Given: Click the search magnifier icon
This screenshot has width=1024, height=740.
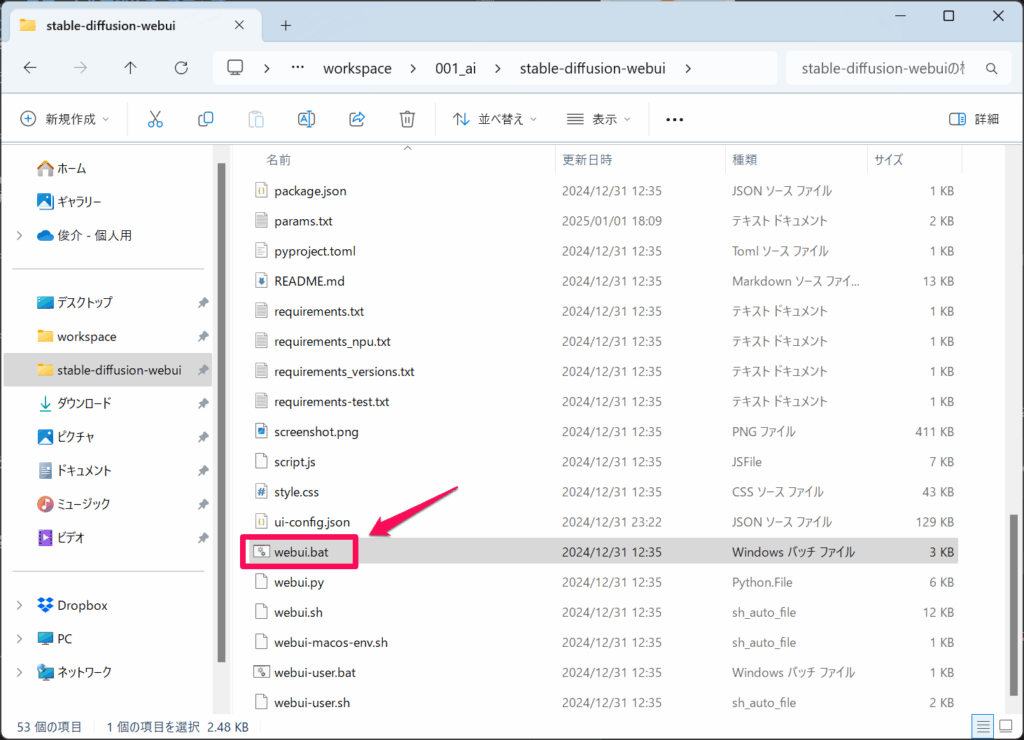Looking at the screenshot, I should coord(991,69).
